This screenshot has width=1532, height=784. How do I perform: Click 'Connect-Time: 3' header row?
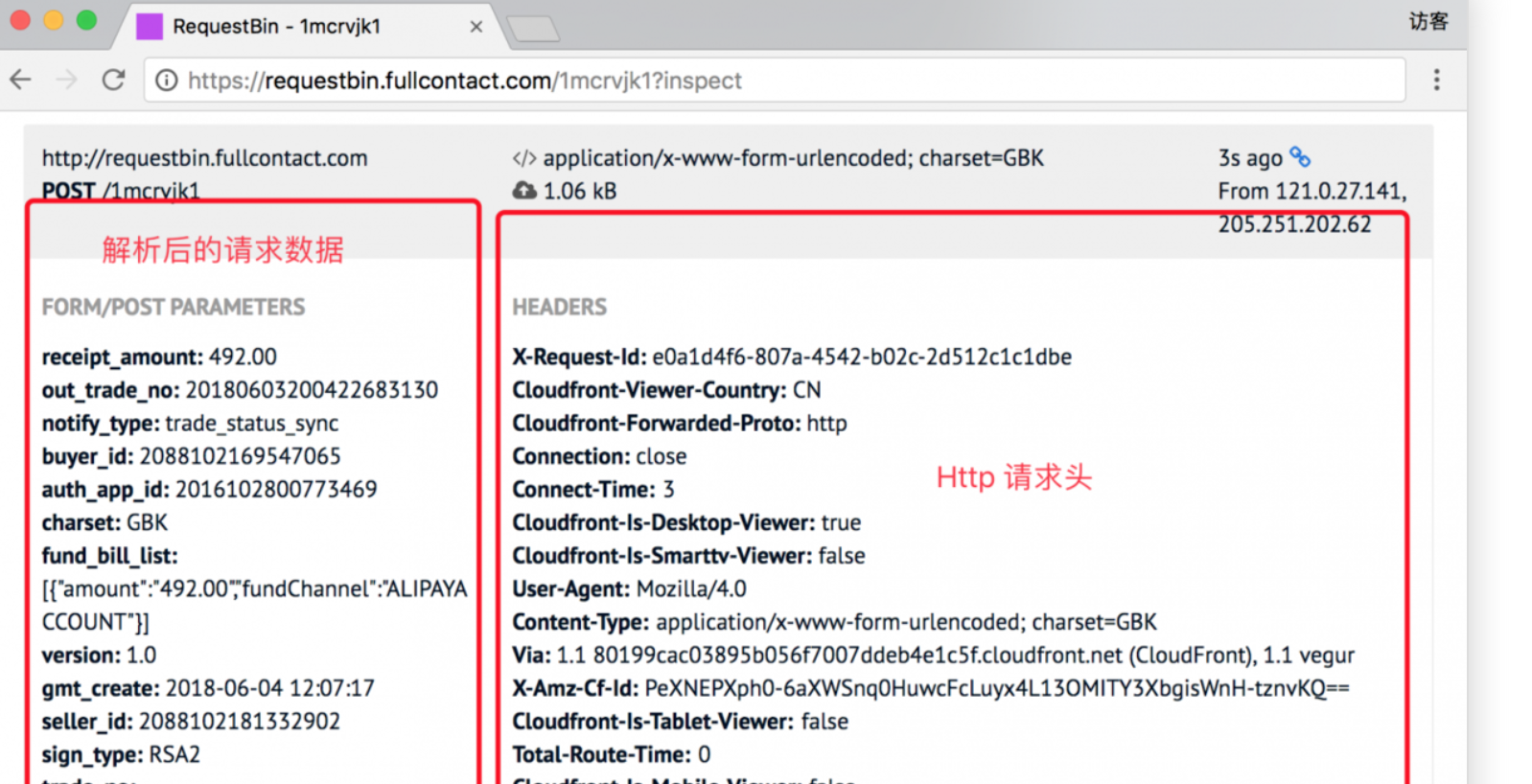[x=593, y=490]
